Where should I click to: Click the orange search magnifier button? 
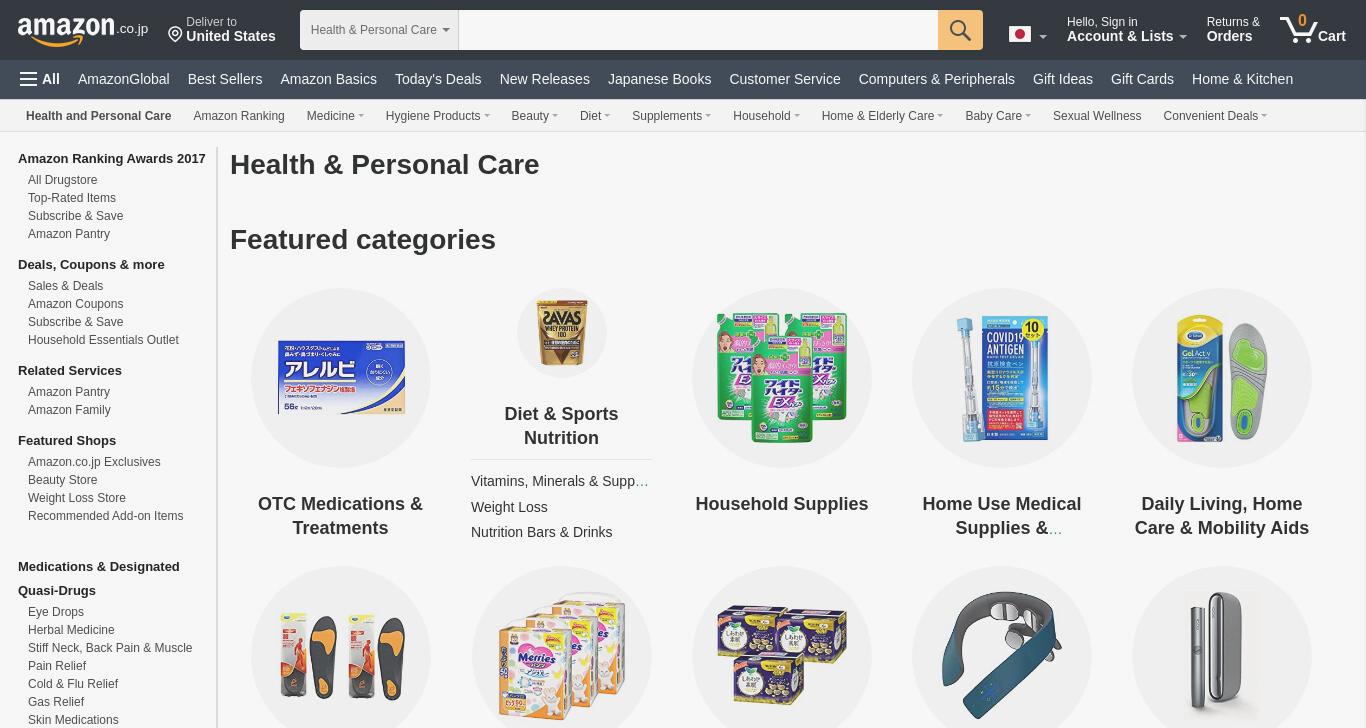(x=960, y=30)
